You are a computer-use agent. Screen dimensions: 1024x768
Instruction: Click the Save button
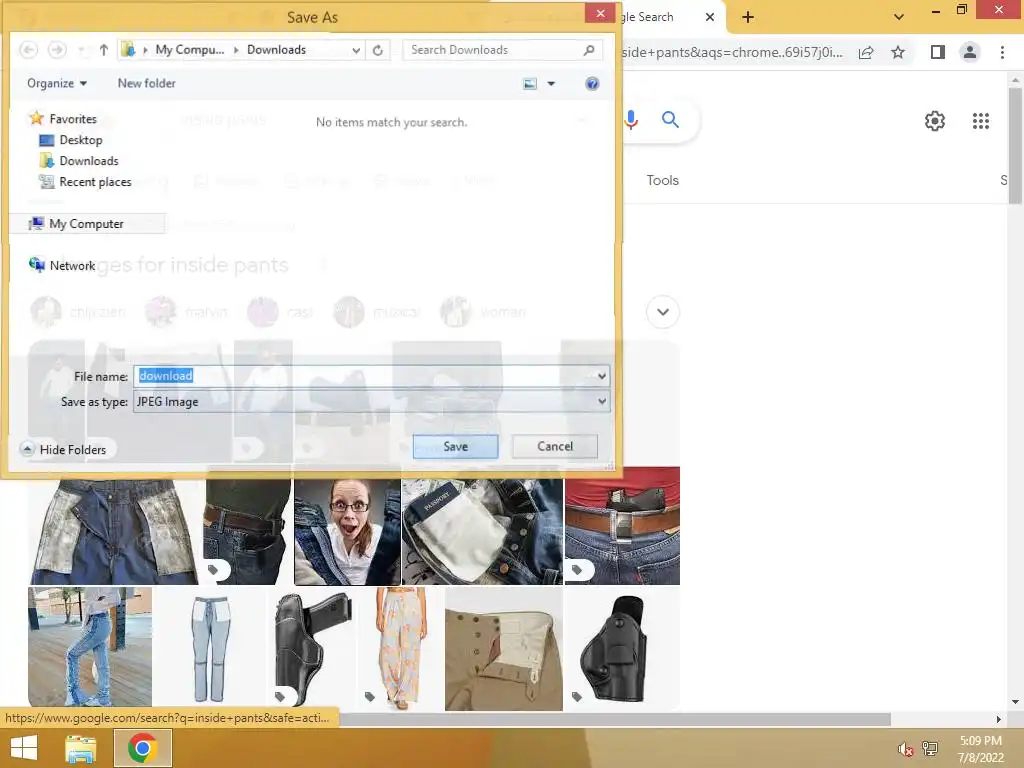(x=455, y=447)
